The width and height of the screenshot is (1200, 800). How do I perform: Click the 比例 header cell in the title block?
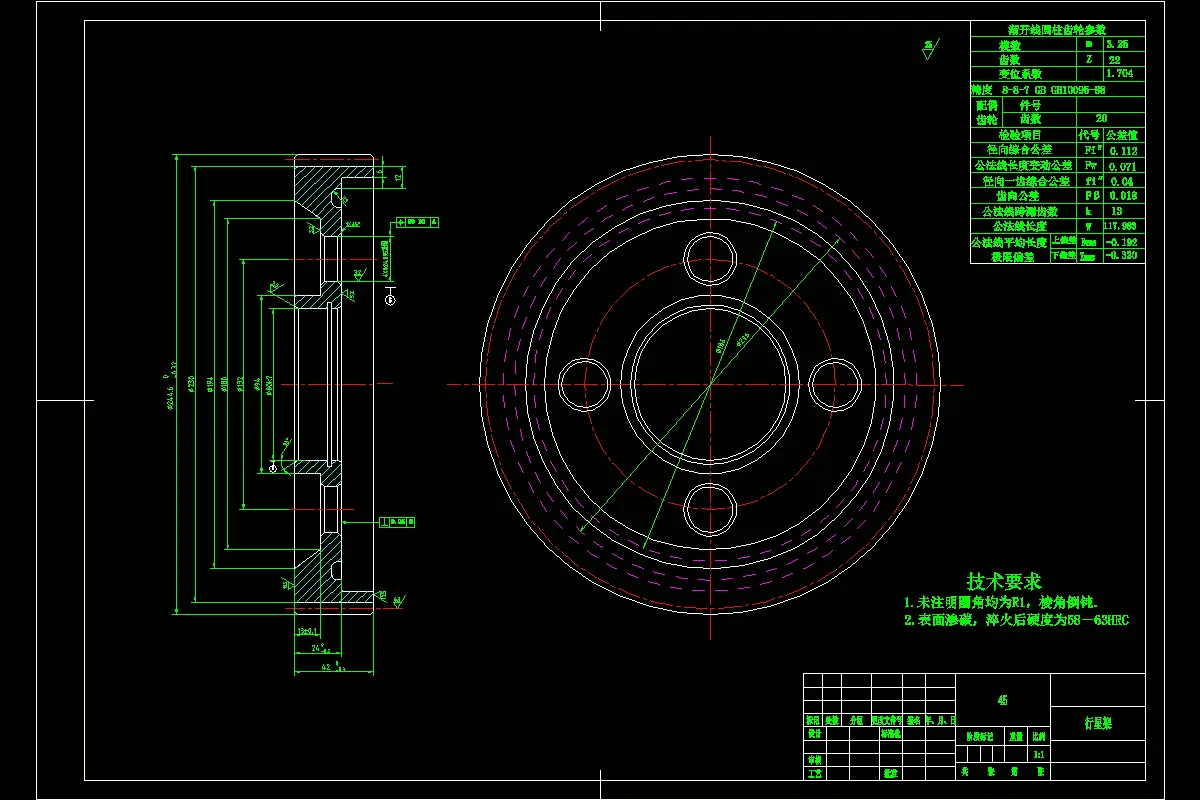coord(1039,735)
